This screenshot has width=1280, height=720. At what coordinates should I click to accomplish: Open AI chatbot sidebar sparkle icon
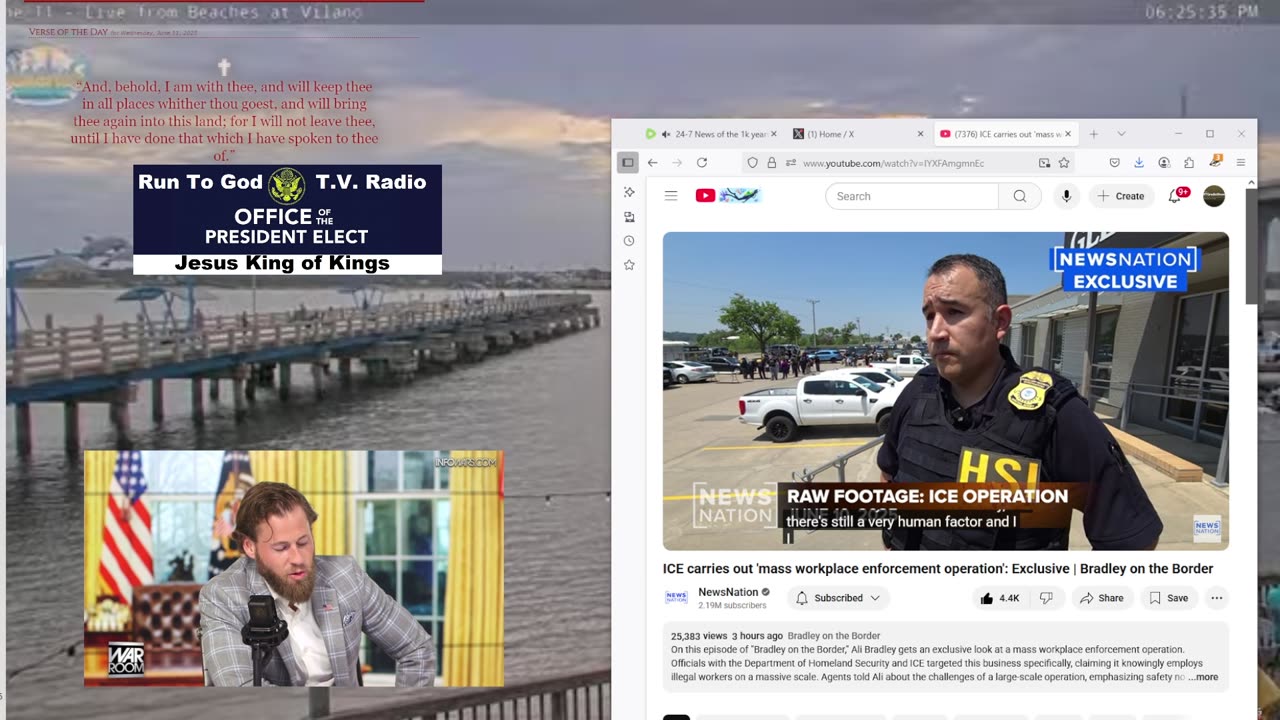[x=629, y=192]
